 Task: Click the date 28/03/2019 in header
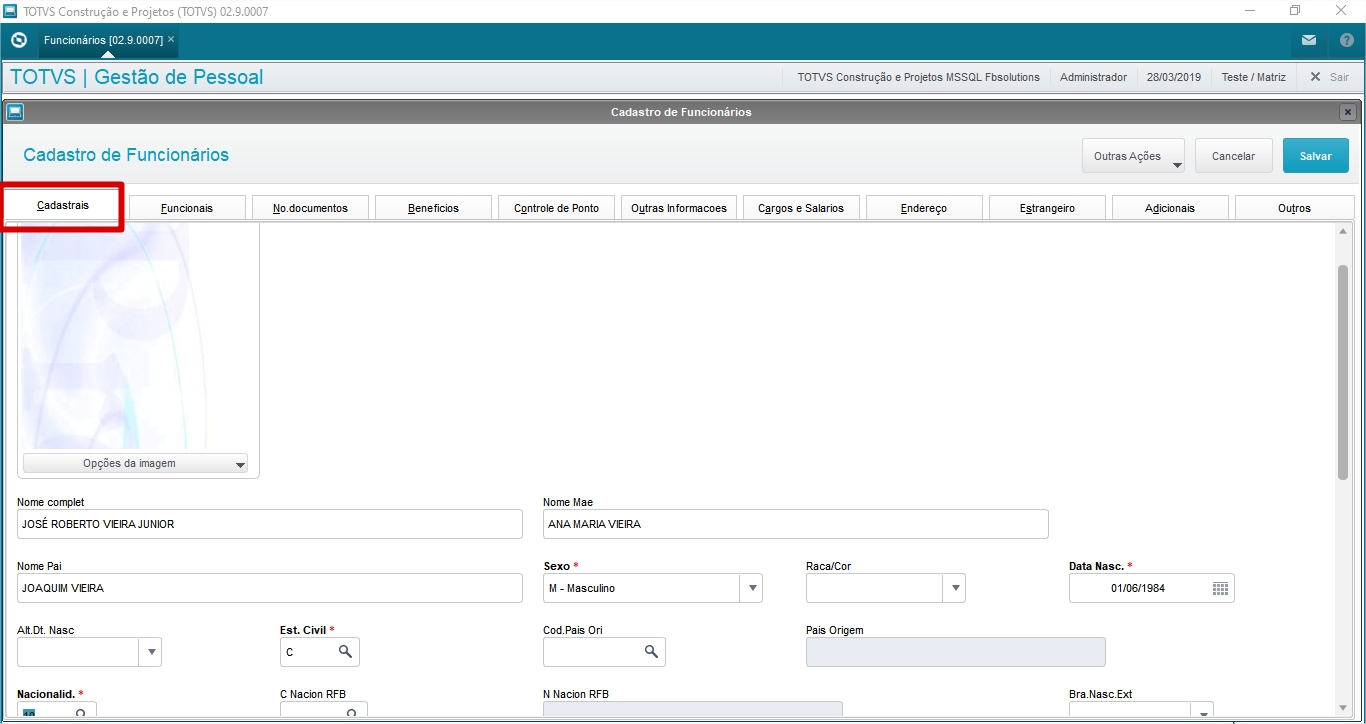1174,77
